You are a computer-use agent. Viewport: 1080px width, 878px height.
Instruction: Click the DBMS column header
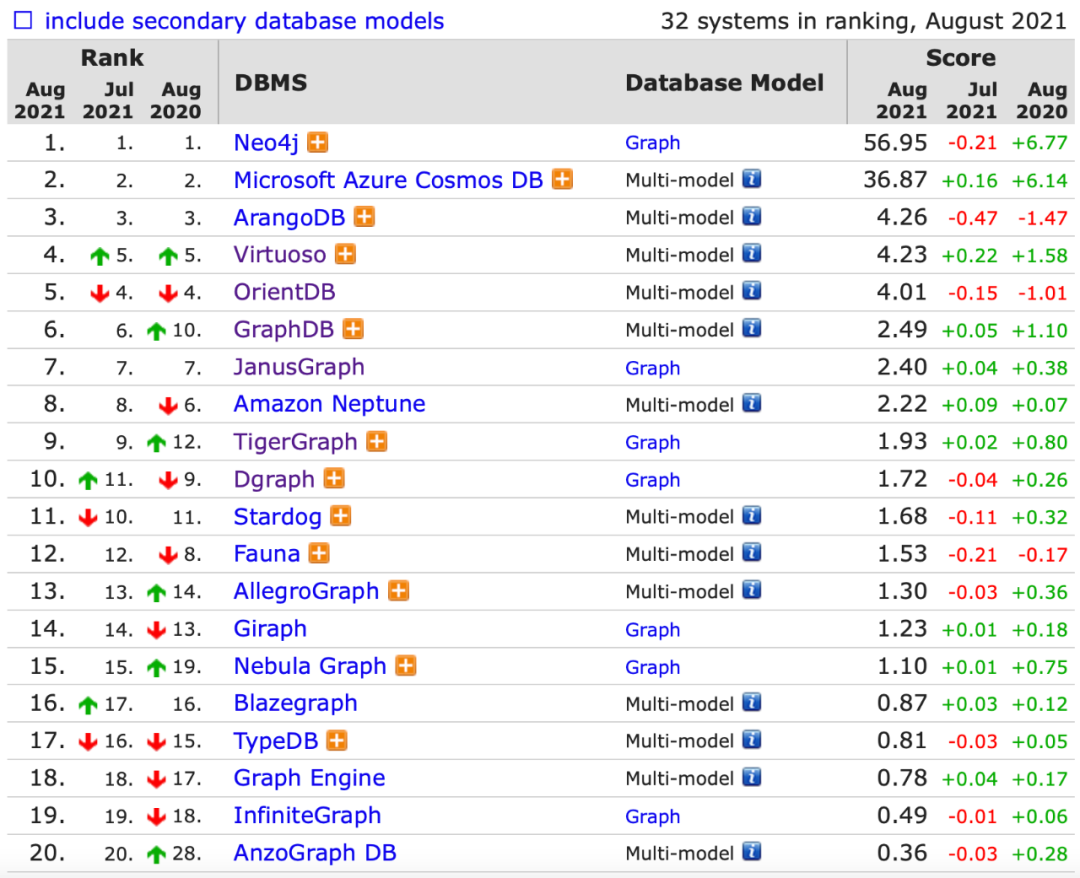click(271, 83)
